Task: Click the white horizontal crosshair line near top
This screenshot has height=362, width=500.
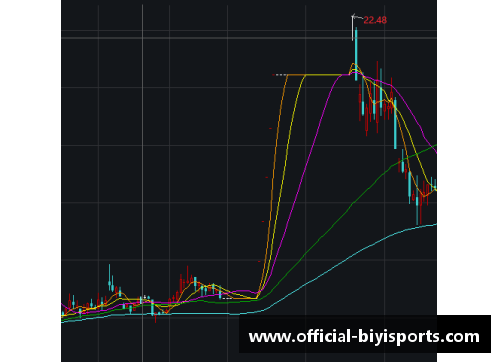Action: tap(249, 38)
